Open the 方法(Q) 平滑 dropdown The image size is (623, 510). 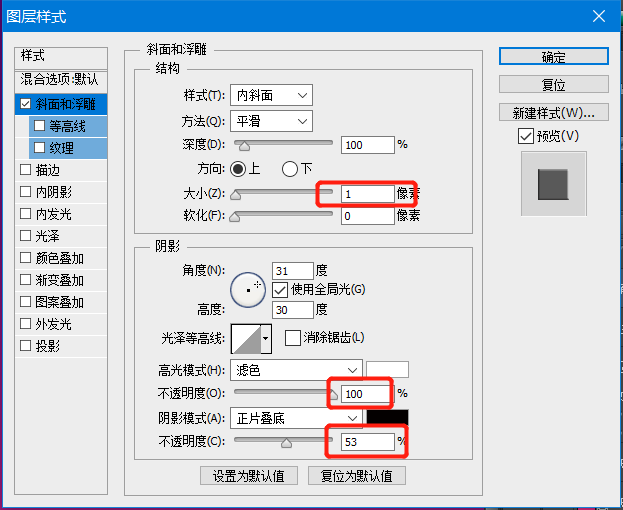pos(271,121)
